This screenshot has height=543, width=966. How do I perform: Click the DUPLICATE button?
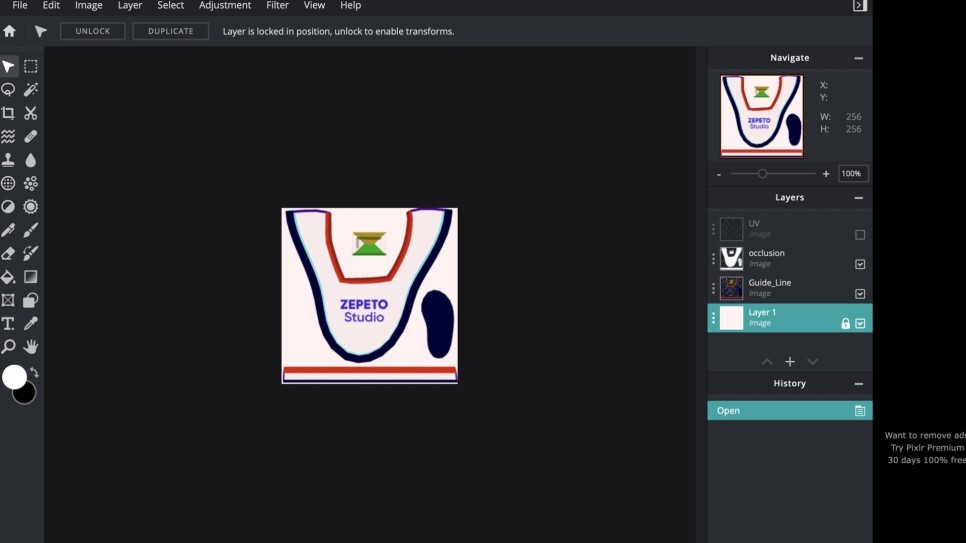(171, 31)
